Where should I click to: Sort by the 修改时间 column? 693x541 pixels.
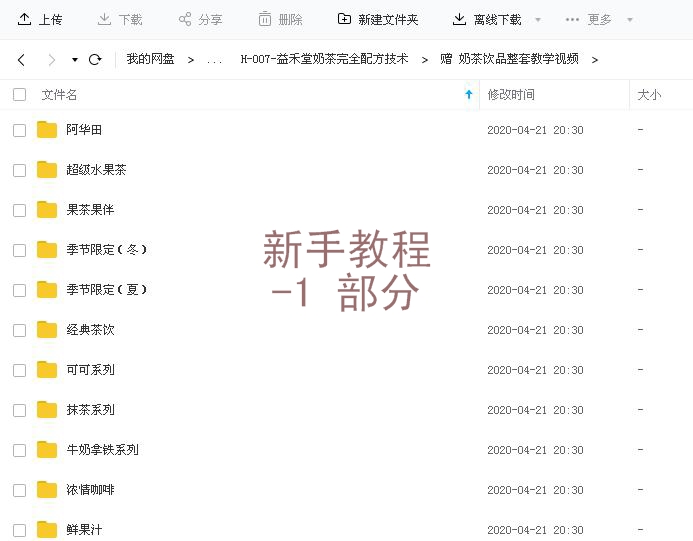pos(511,95)
